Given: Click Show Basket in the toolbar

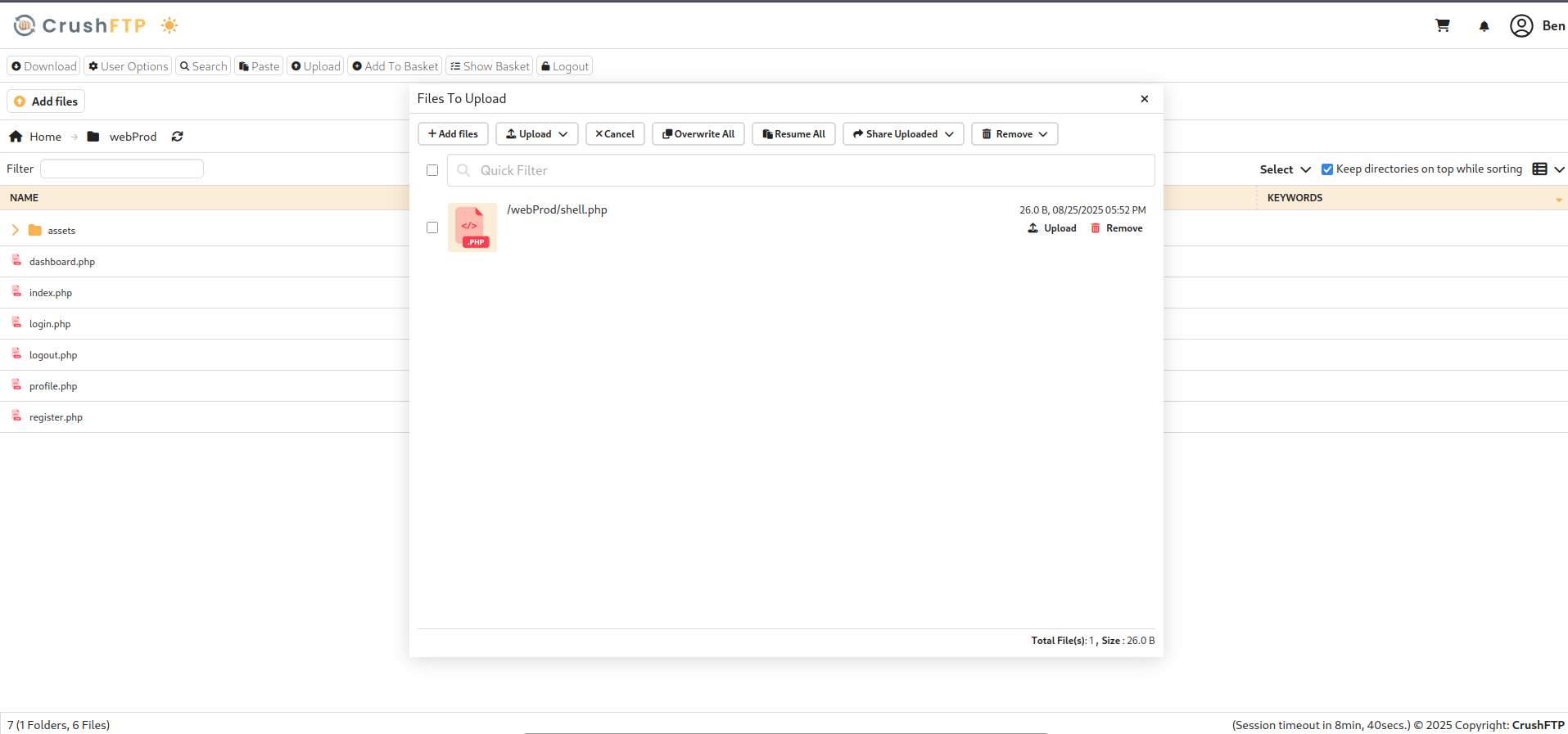Looking at the screenshot, I should click(x=490, y=66).
